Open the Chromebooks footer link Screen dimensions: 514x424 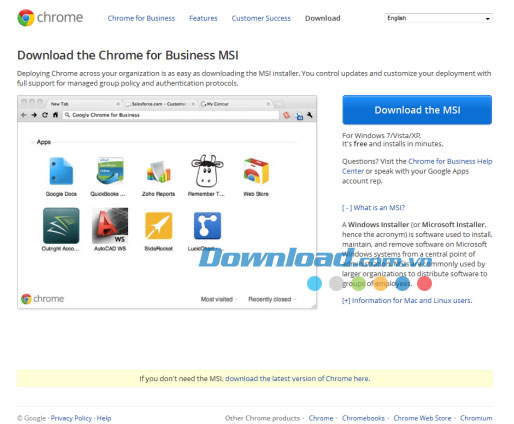[363, 418]
